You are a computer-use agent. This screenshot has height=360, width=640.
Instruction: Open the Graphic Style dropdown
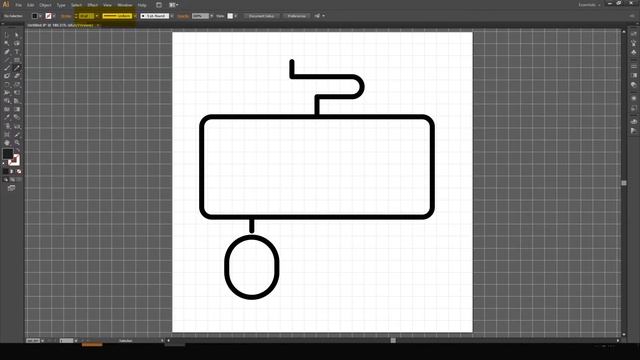236,16
